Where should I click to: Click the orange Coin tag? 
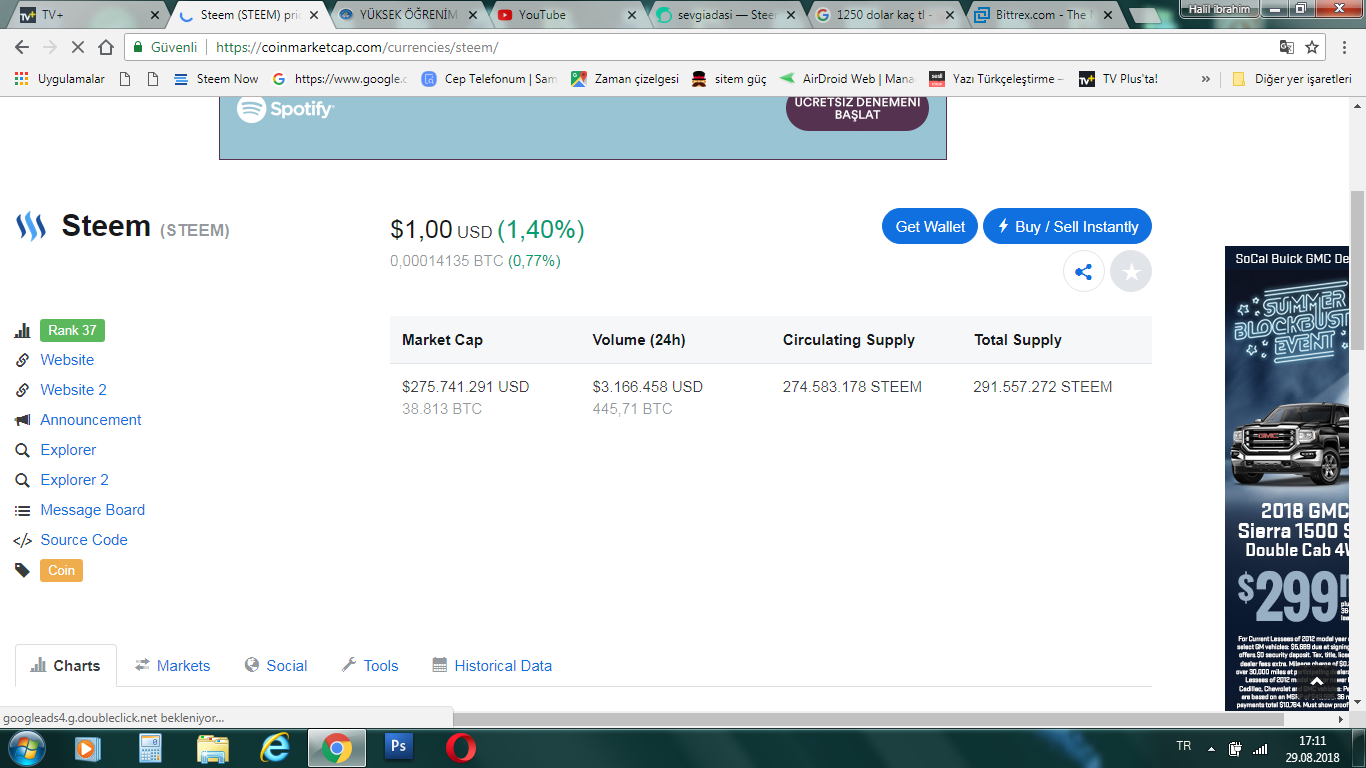pyautogui.click(x=61, y=570)
